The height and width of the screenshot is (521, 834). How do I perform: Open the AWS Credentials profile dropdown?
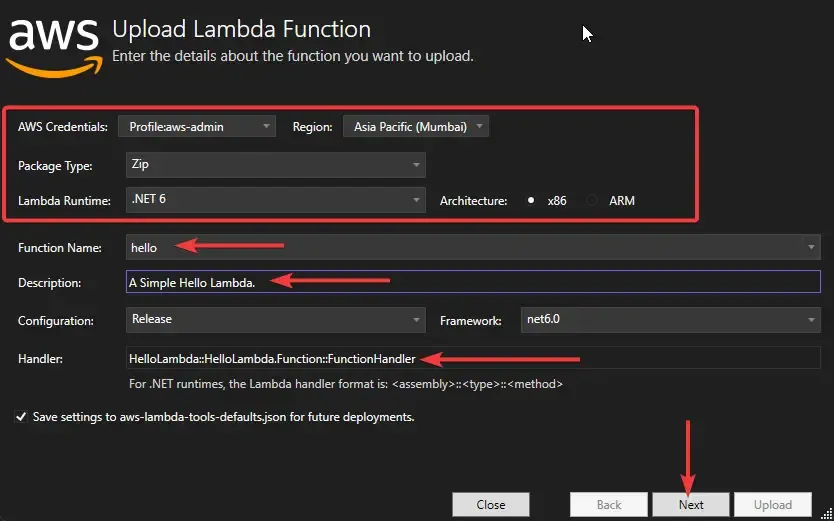coord(197,127)
